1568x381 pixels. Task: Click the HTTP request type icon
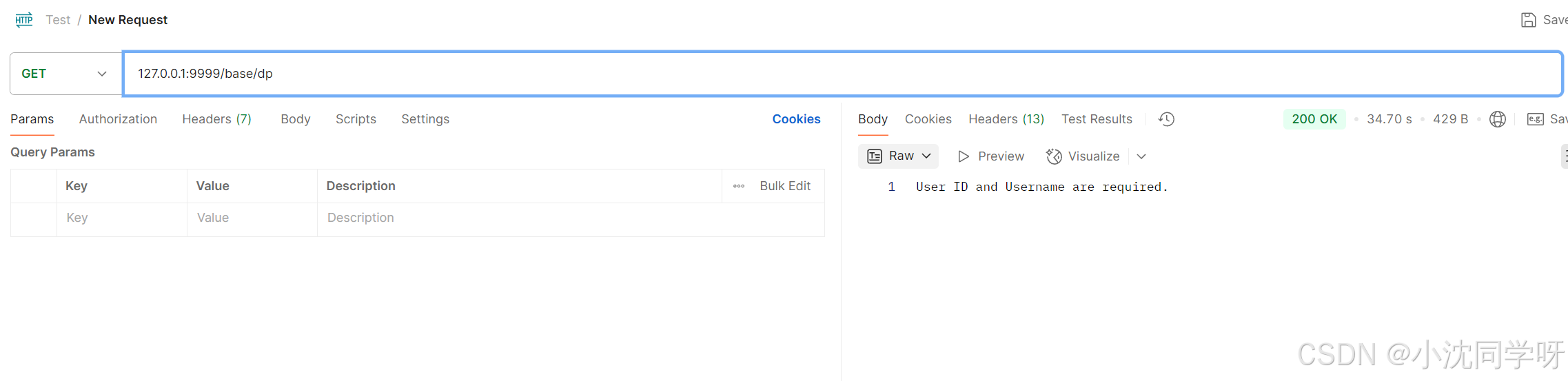coord(24,20)
